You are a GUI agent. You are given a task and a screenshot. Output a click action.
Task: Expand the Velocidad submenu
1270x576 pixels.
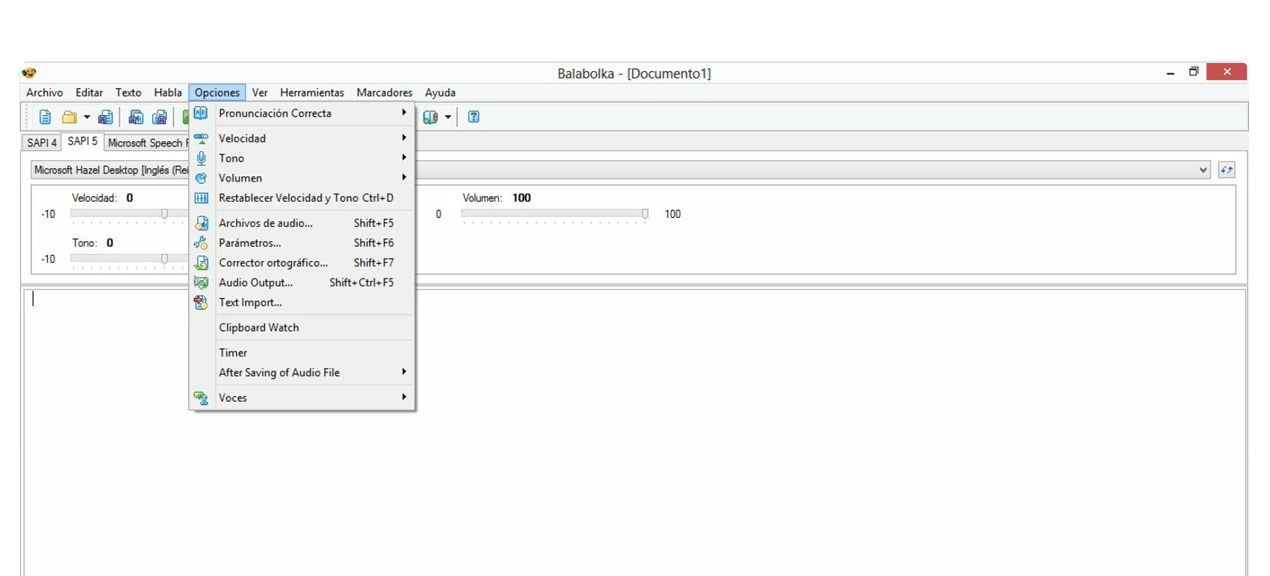click(x=302, y=138)
